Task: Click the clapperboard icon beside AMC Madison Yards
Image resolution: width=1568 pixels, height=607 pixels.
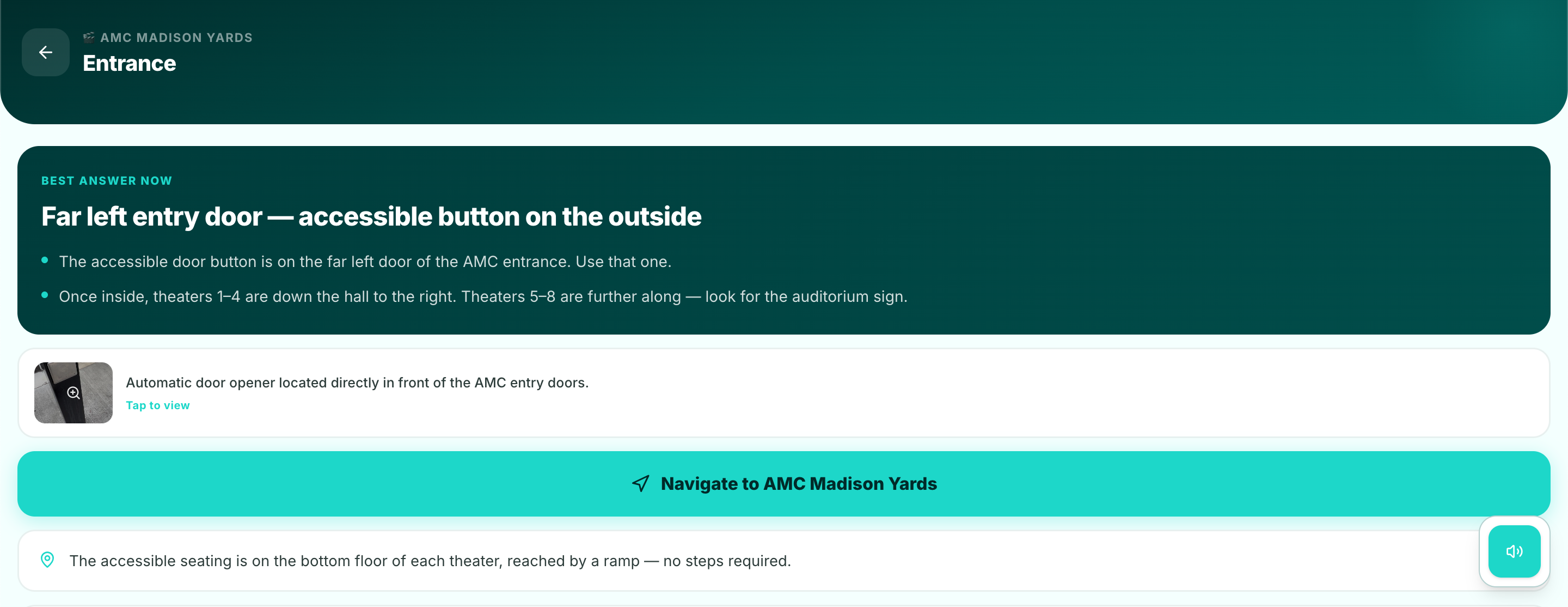Action: pyautogui.click(x=89, y=37)
